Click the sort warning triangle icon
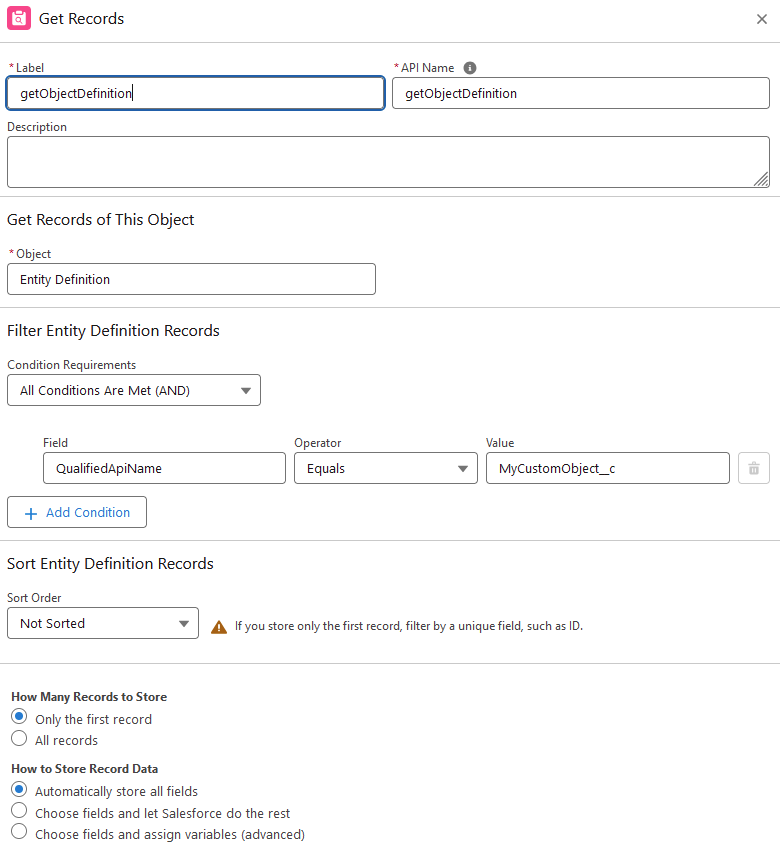 [x=219, y=627]
